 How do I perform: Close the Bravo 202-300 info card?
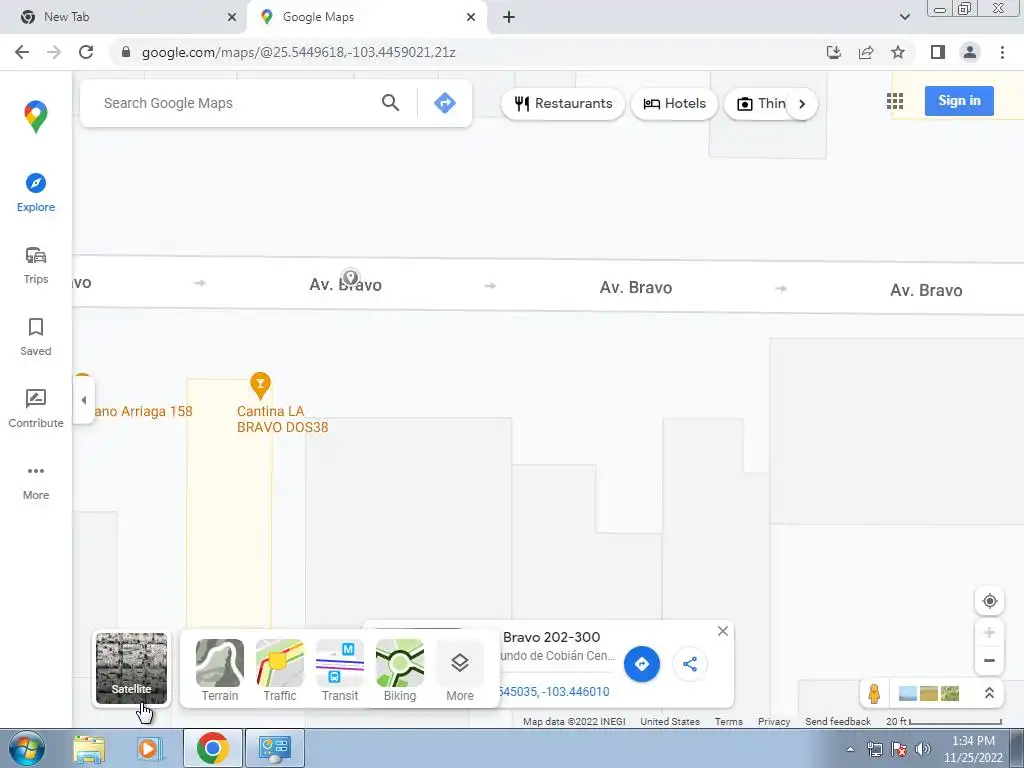pyautogui.click(x=722, y=631)
